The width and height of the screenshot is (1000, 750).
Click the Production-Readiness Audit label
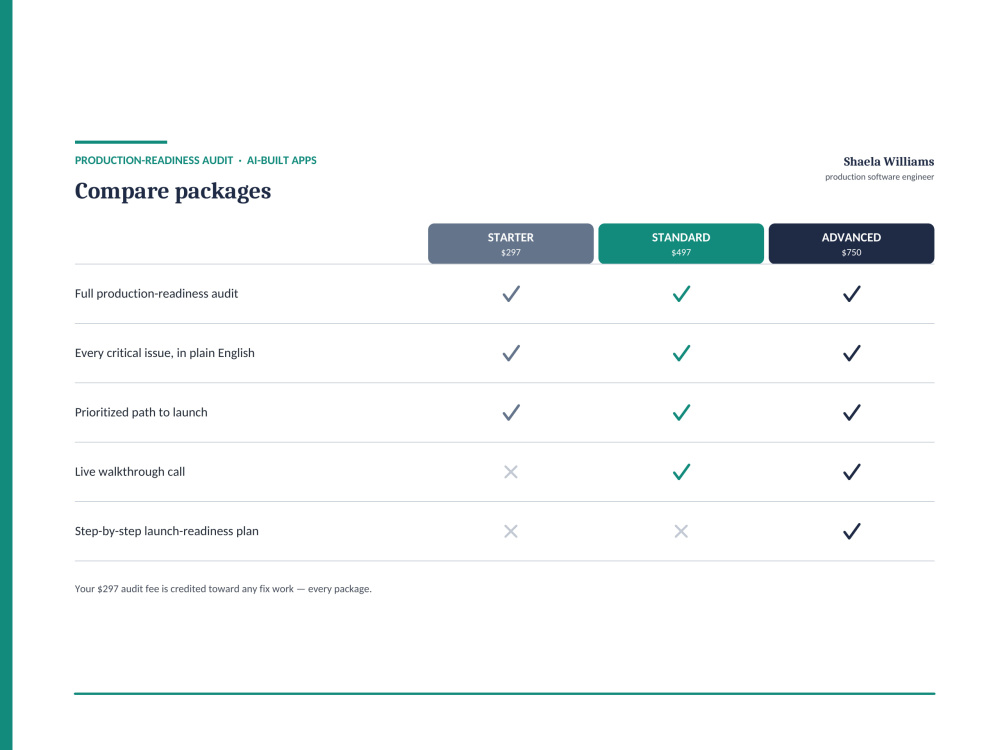[154, 161]
